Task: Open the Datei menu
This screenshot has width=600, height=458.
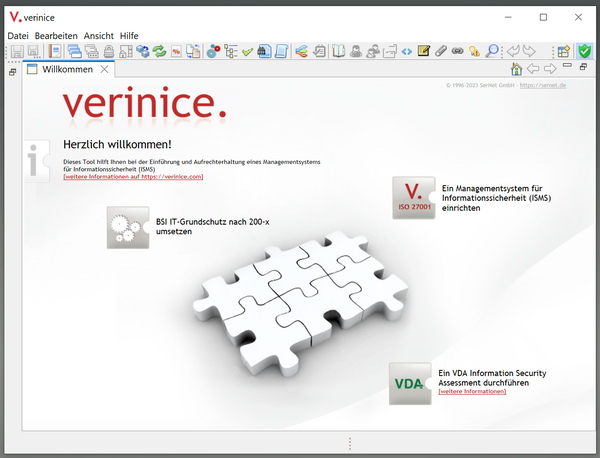Action: coord(18,35)
